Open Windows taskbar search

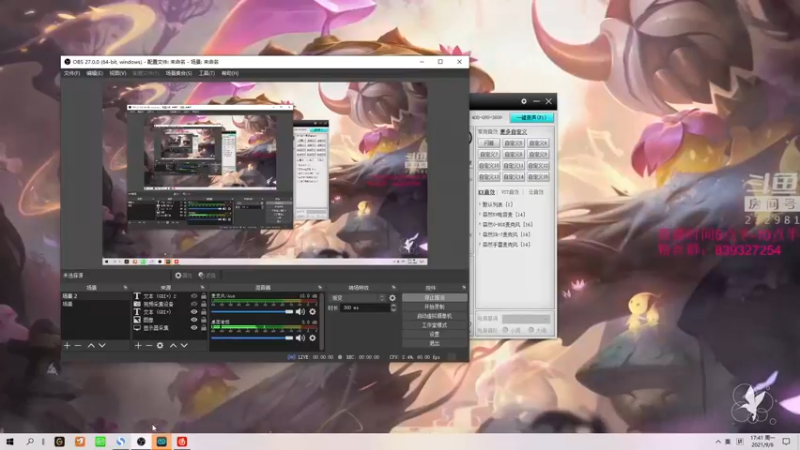click(30, 441)
